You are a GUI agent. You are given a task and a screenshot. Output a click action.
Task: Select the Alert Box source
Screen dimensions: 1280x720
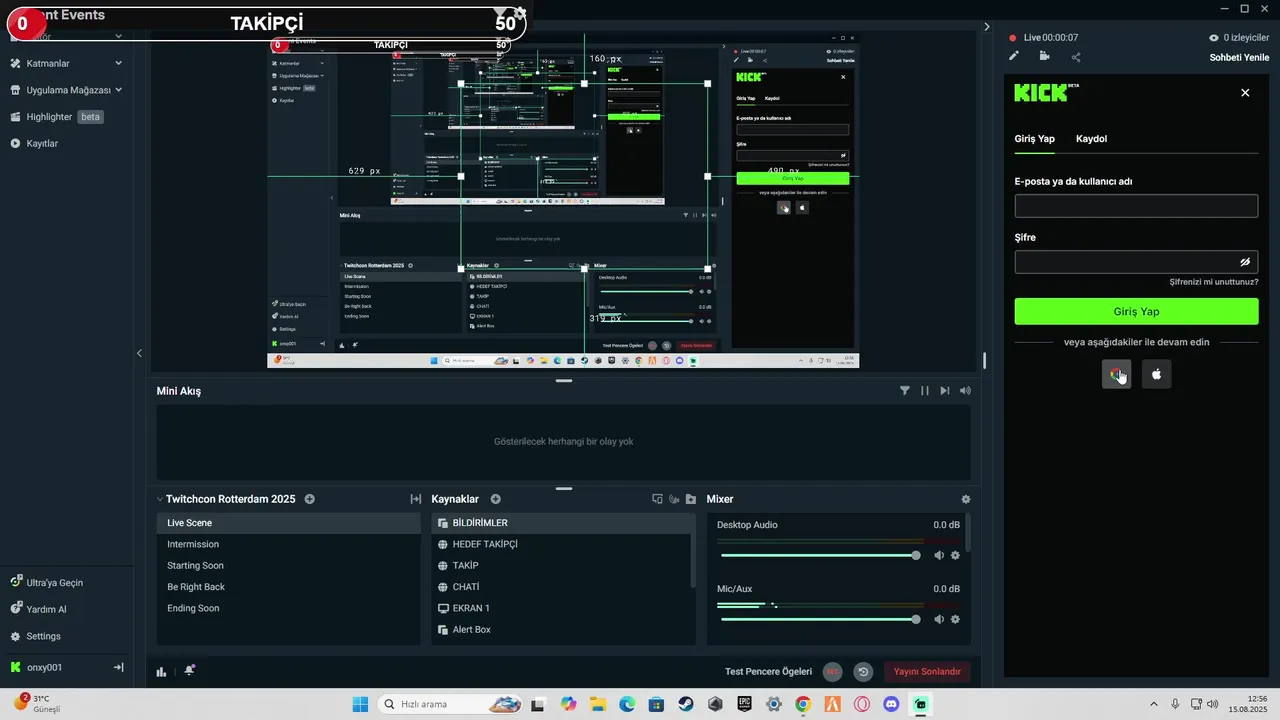[561, 630]
